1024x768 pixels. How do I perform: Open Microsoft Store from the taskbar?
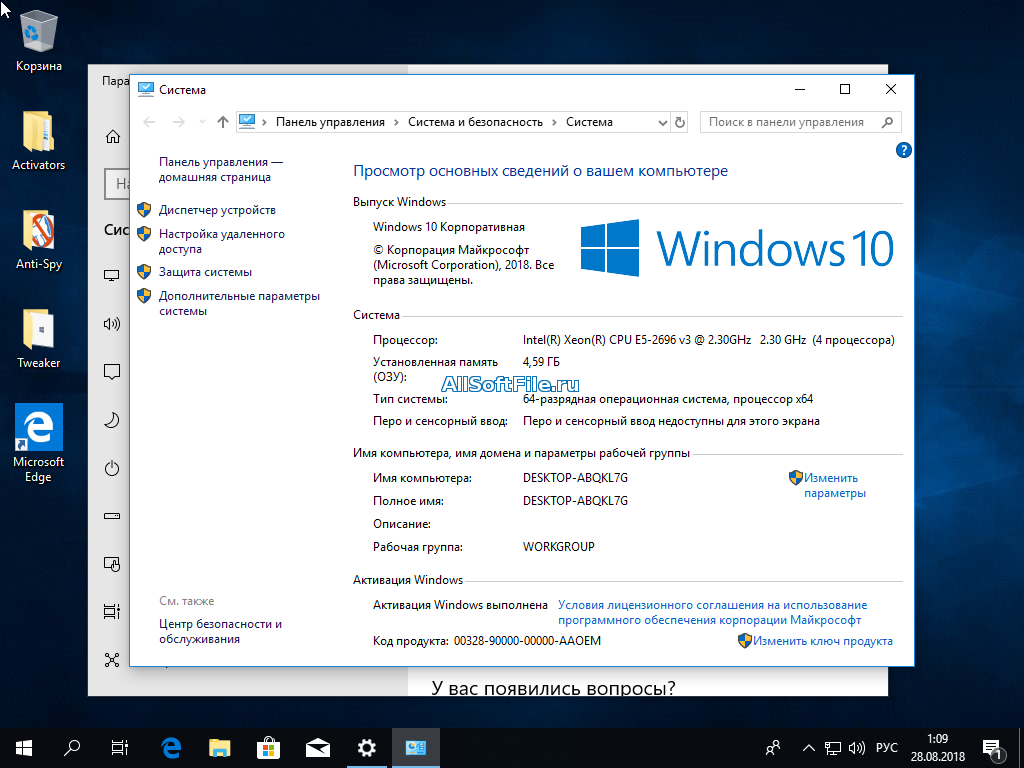pos(269,747)
